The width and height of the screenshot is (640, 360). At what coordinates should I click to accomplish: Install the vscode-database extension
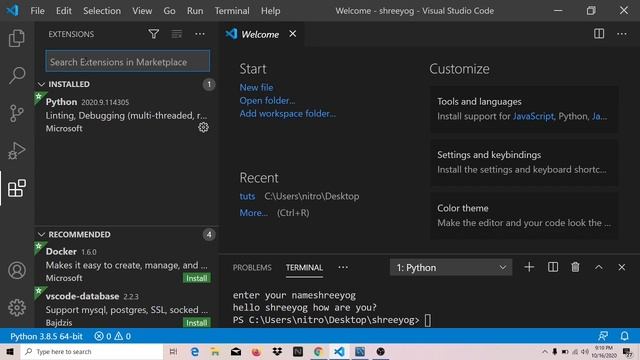pos(197,322)
